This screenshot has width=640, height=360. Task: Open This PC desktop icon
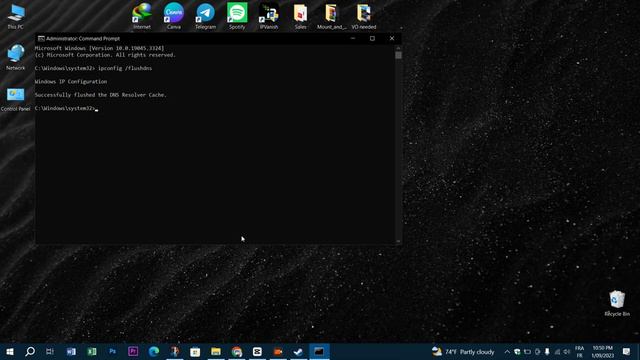(x=16, y=16)
